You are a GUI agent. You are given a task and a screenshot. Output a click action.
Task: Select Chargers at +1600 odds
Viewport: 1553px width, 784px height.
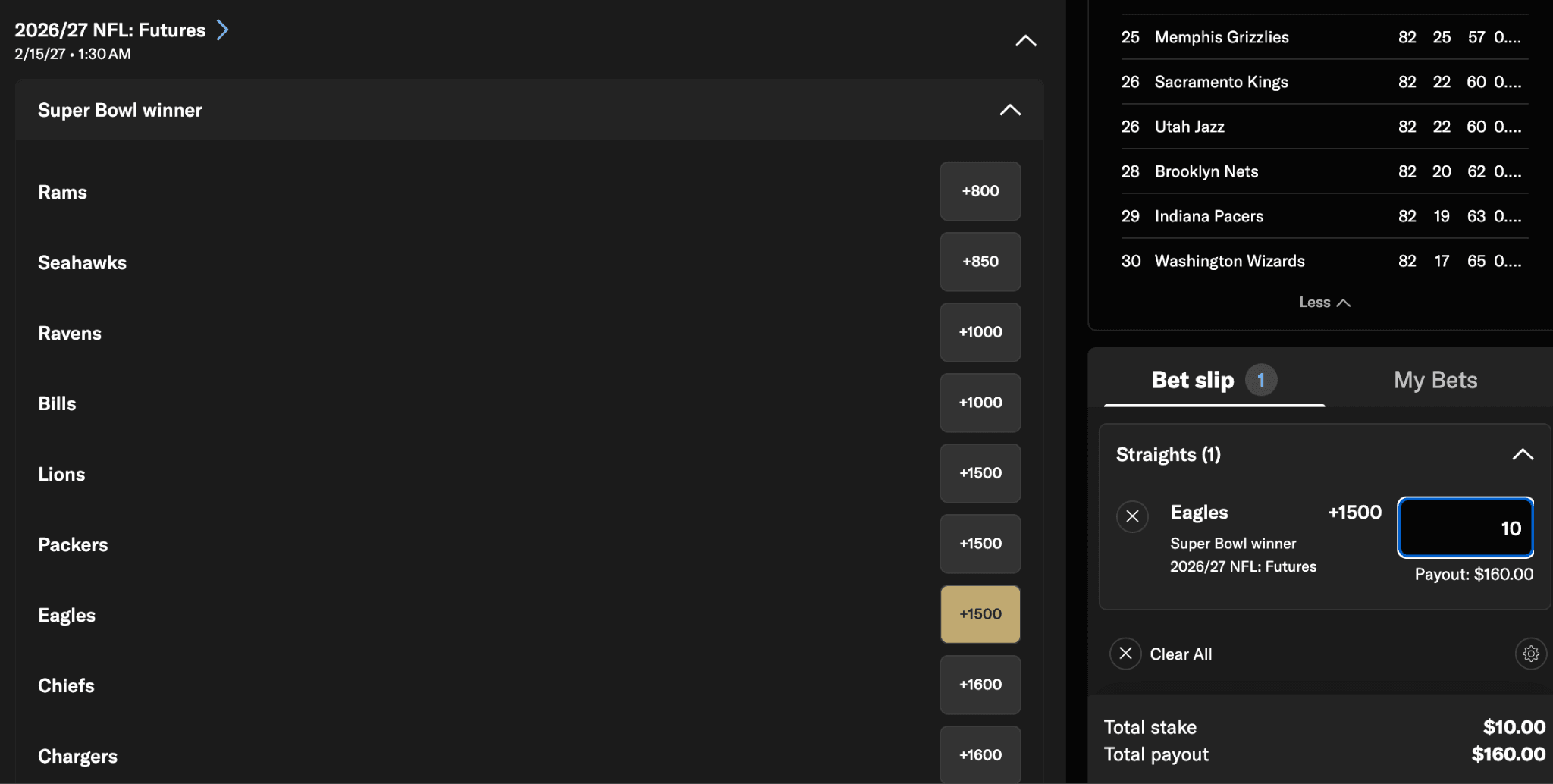(980, 754)
